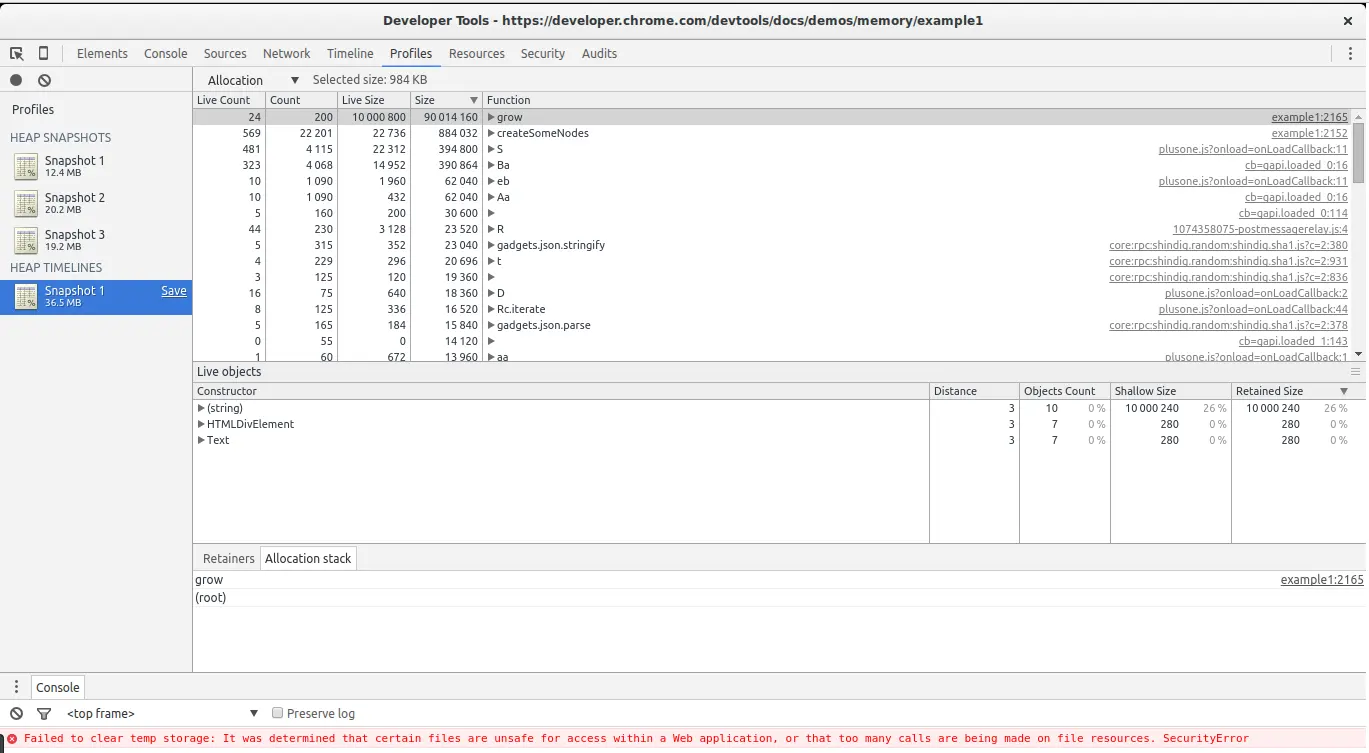Viewport: 1369px width, 753px height.
Task: Save the heap timeline Snapshot 1
Action: pyautogui.click(x=174, y=291)
